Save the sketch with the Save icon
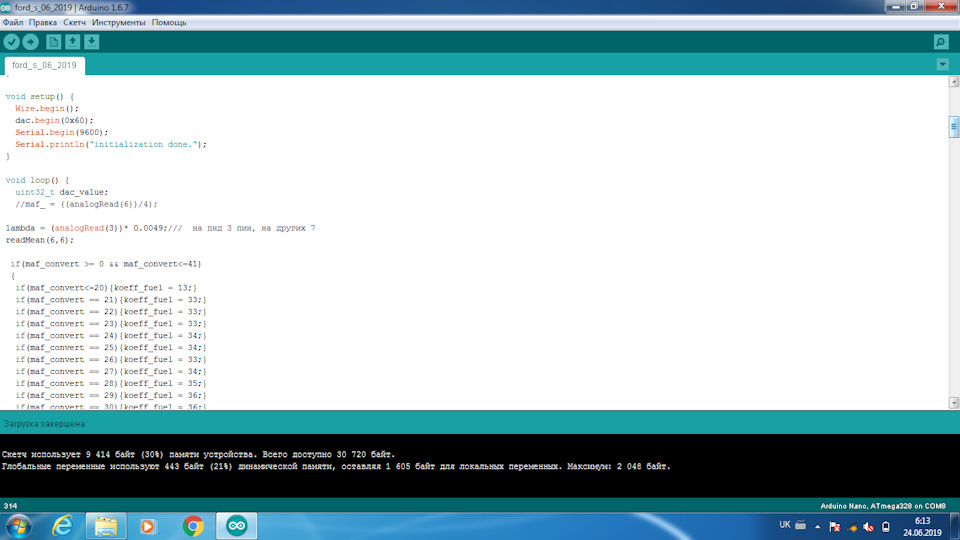 pyautogui.click(x=91, y=42)
